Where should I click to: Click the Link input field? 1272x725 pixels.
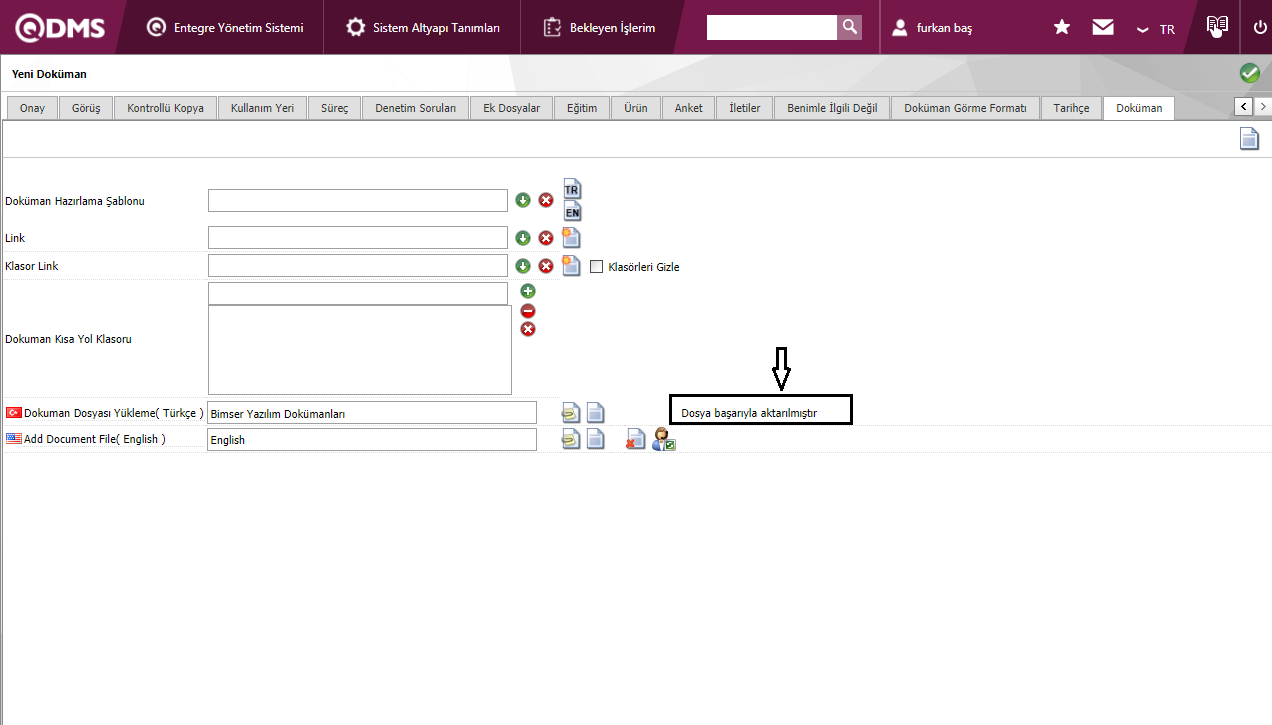[x=358, y=238]
